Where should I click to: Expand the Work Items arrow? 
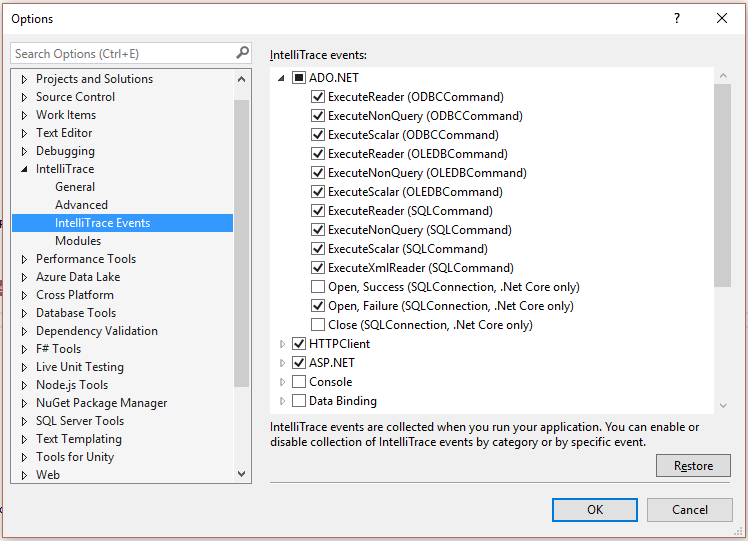click(24, 115)
